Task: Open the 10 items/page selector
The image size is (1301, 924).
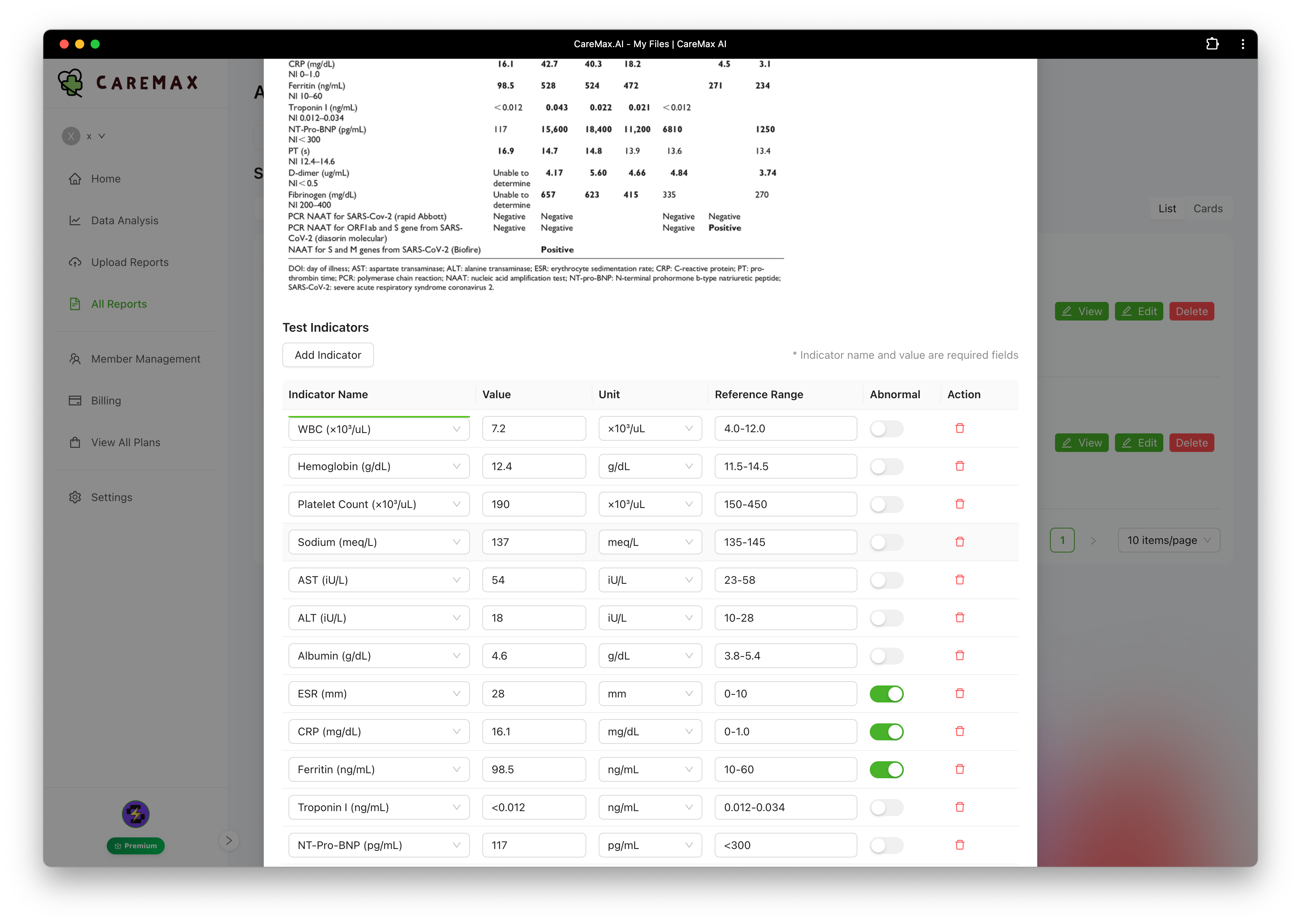Action: click(1168, 540)
